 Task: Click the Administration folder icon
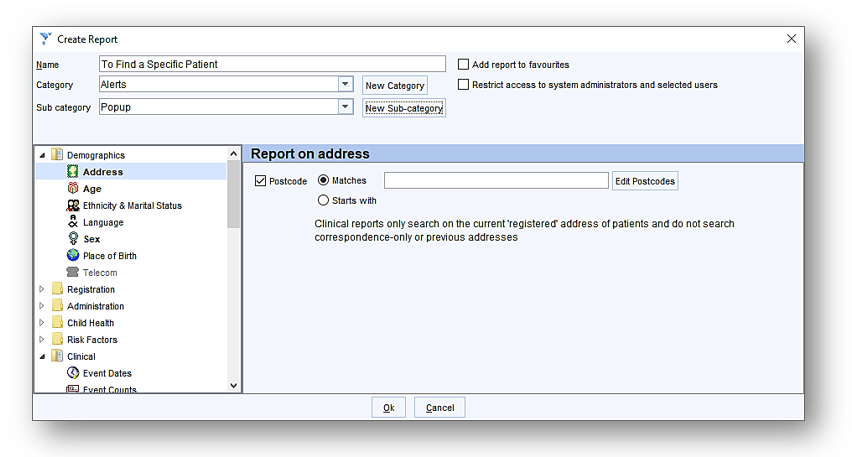[57, 306]
